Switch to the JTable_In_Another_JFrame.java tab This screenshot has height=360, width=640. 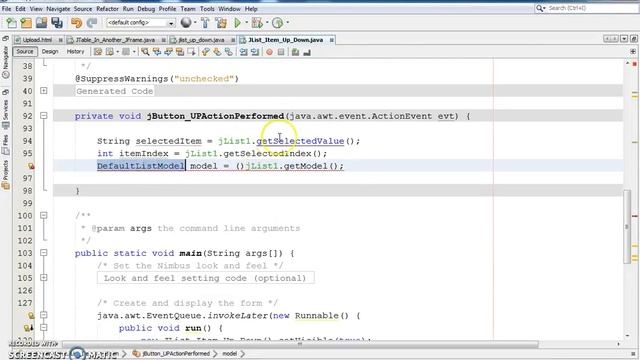click(116, 40)
